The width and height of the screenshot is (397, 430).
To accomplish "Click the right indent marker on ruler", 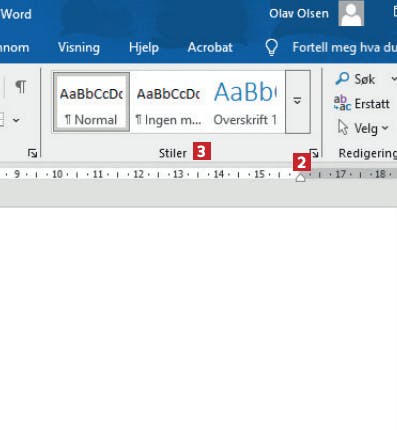I will [300, 177].
